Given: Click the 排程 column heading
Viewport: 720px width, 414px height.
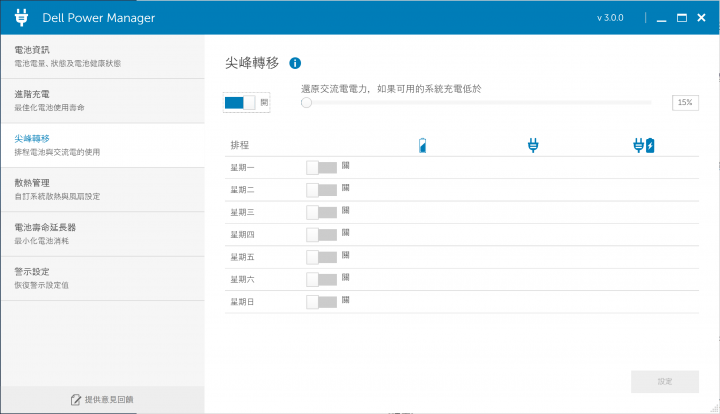Looking at the screenshot, I should (240, 145).
